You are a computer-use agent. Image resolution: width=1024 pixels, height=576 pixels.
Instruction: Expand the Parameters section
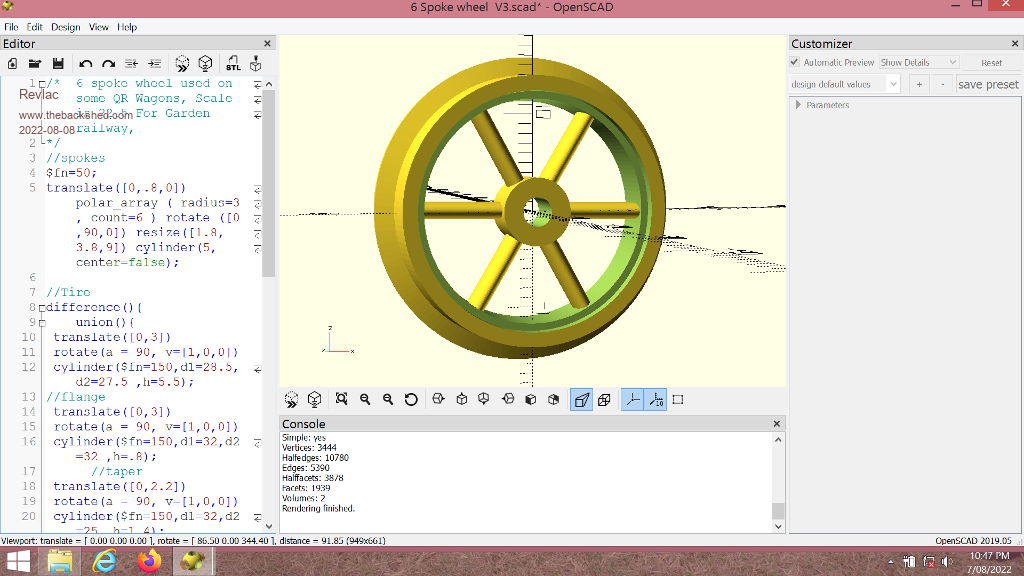[x=798, y=105]
